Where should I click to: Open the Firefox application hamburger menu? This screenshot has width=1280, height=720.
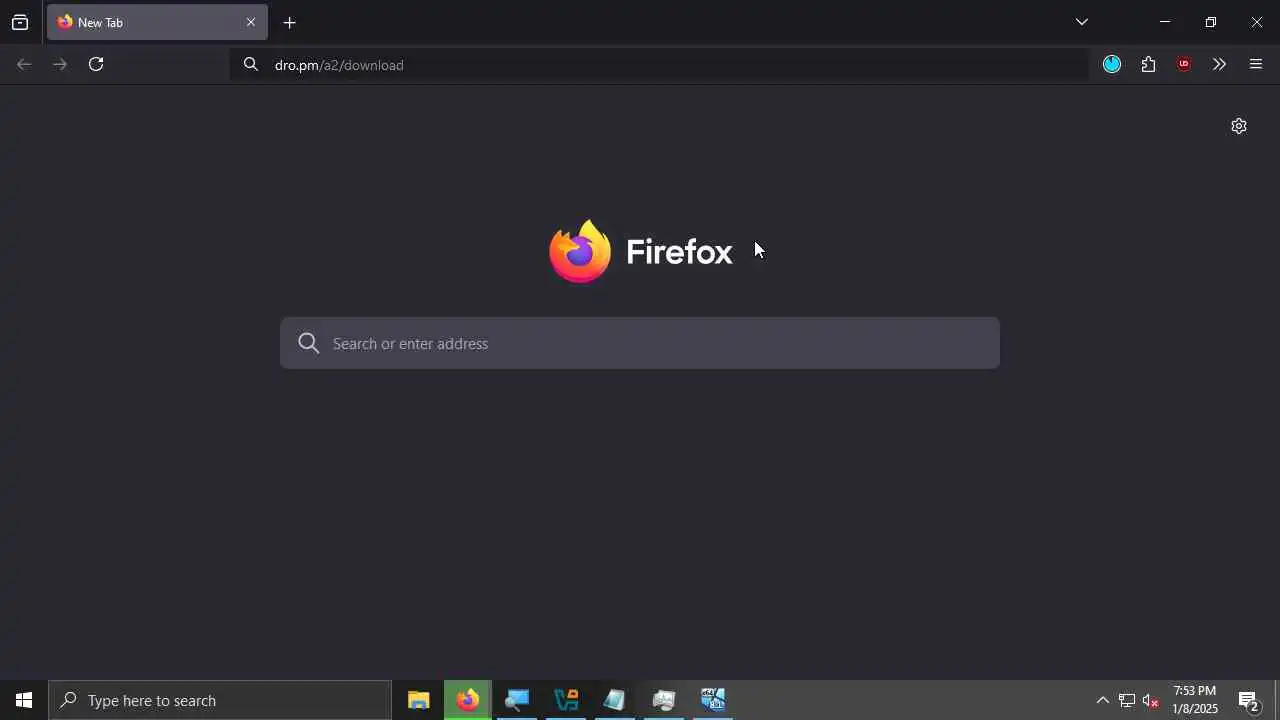tap(1256, 64)
